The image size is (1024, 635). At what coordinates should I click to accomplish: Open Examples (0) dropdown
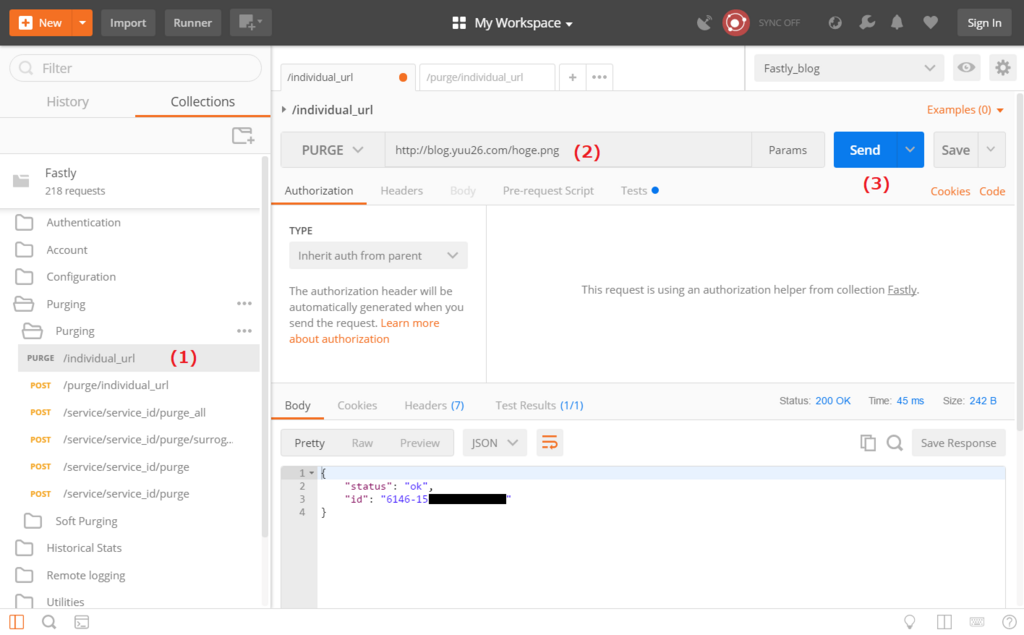coord(965,110)
